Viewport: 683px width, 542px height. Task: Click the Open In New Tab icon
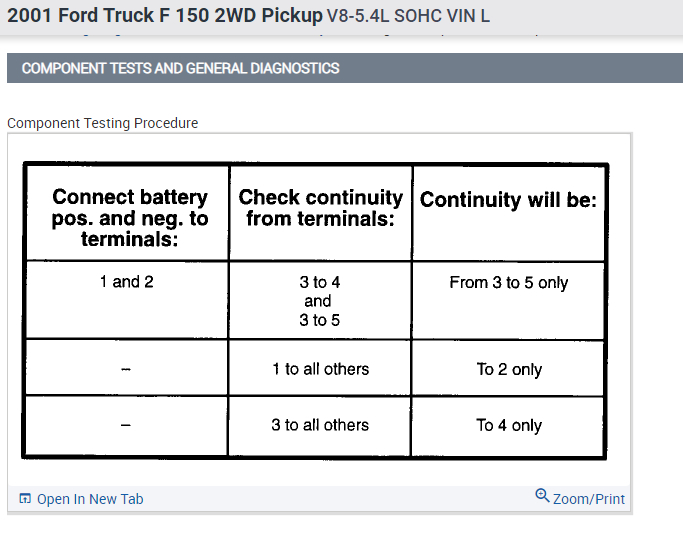[x=26, y=499]
